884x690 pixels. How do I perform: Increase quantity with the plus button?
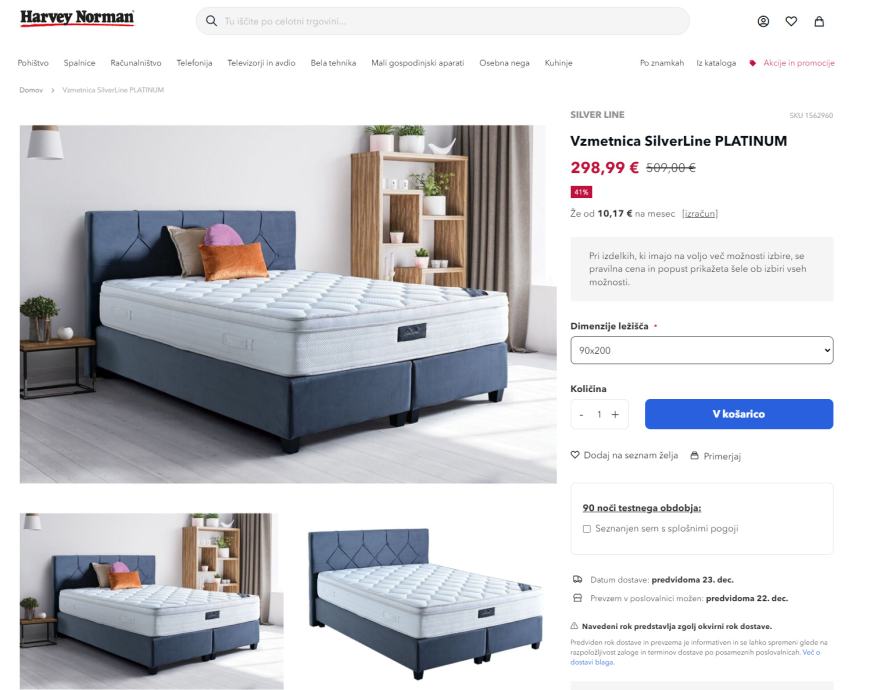tap(615, 414)
